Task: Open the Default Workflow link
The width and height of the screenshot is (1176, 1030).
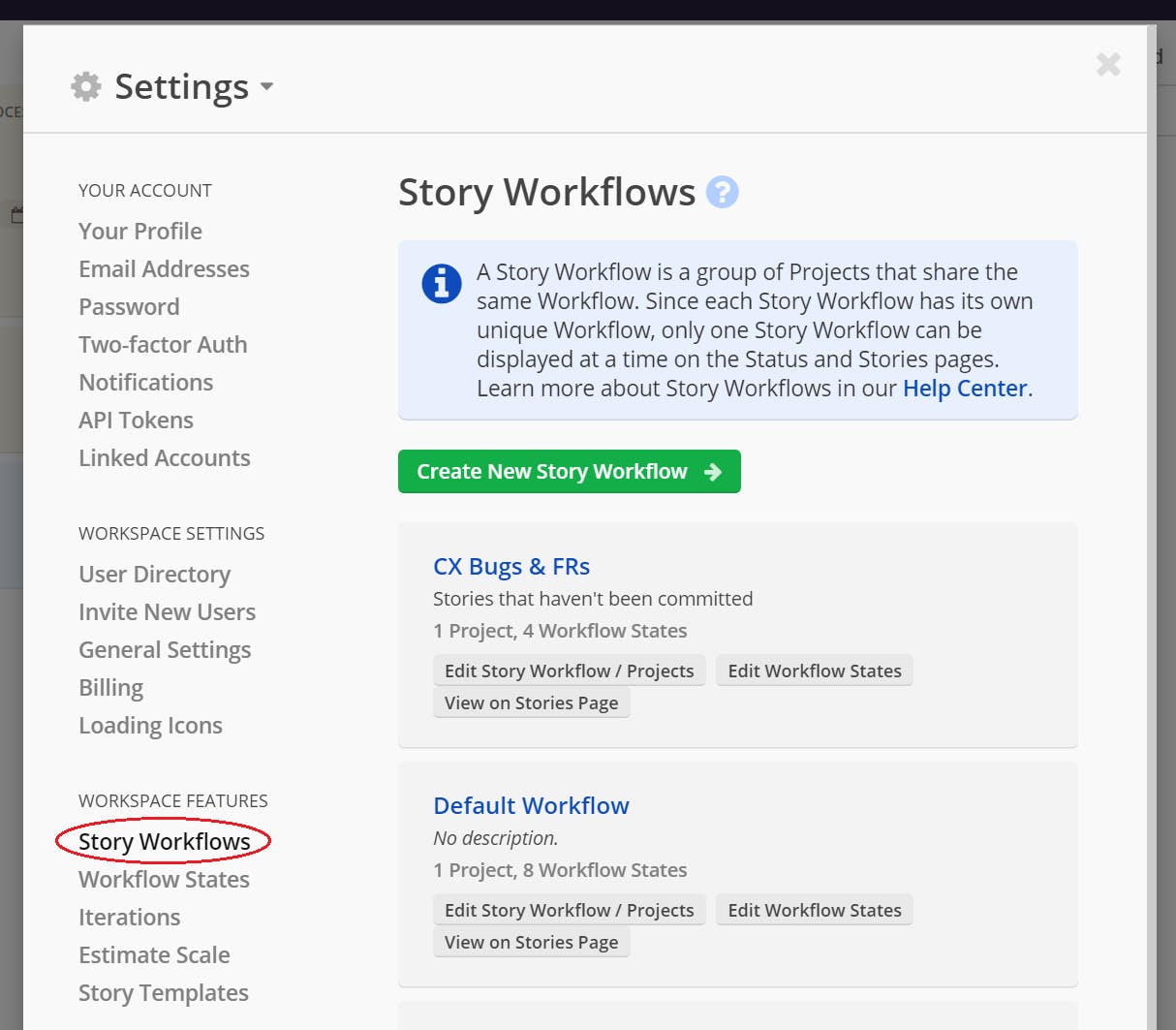Action: coord(531,805)
